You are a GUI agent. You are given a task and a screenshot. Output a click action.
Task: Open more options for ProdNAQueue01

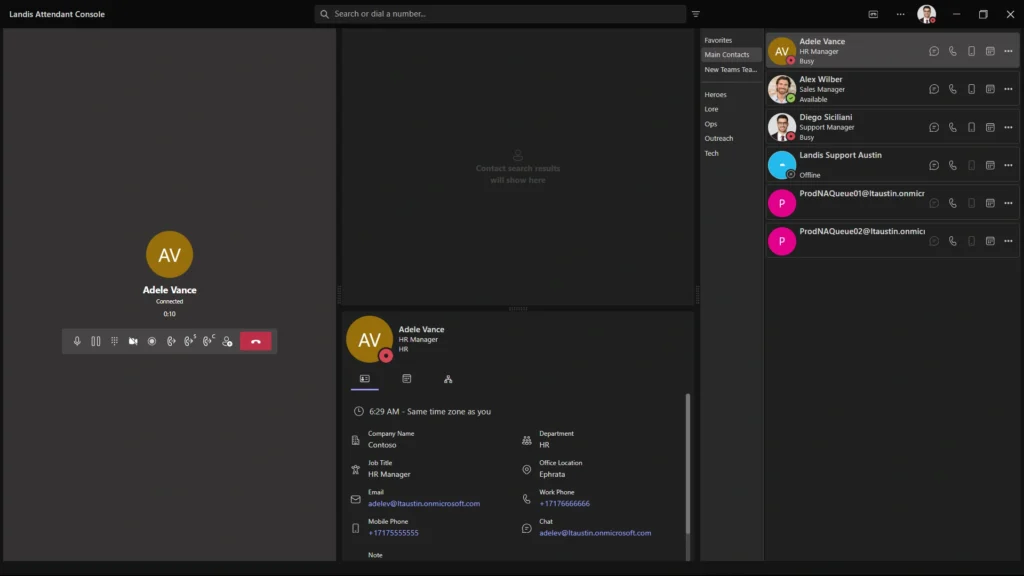click(x=1008, y=203)
